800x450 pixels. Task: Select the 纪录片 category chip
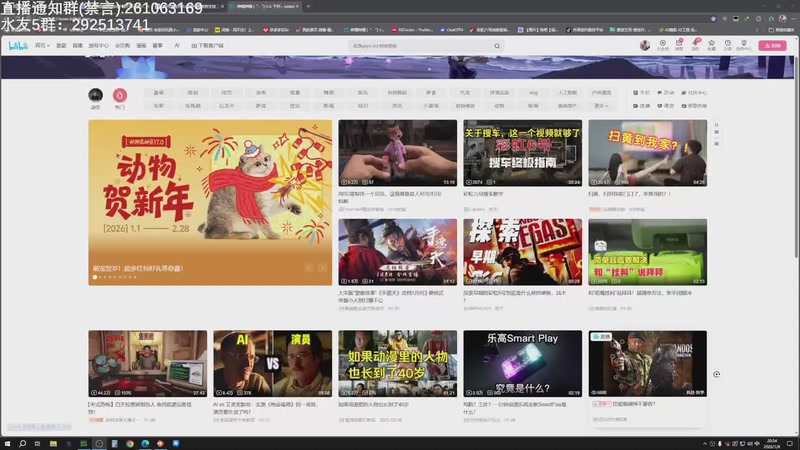pos(227,106)
